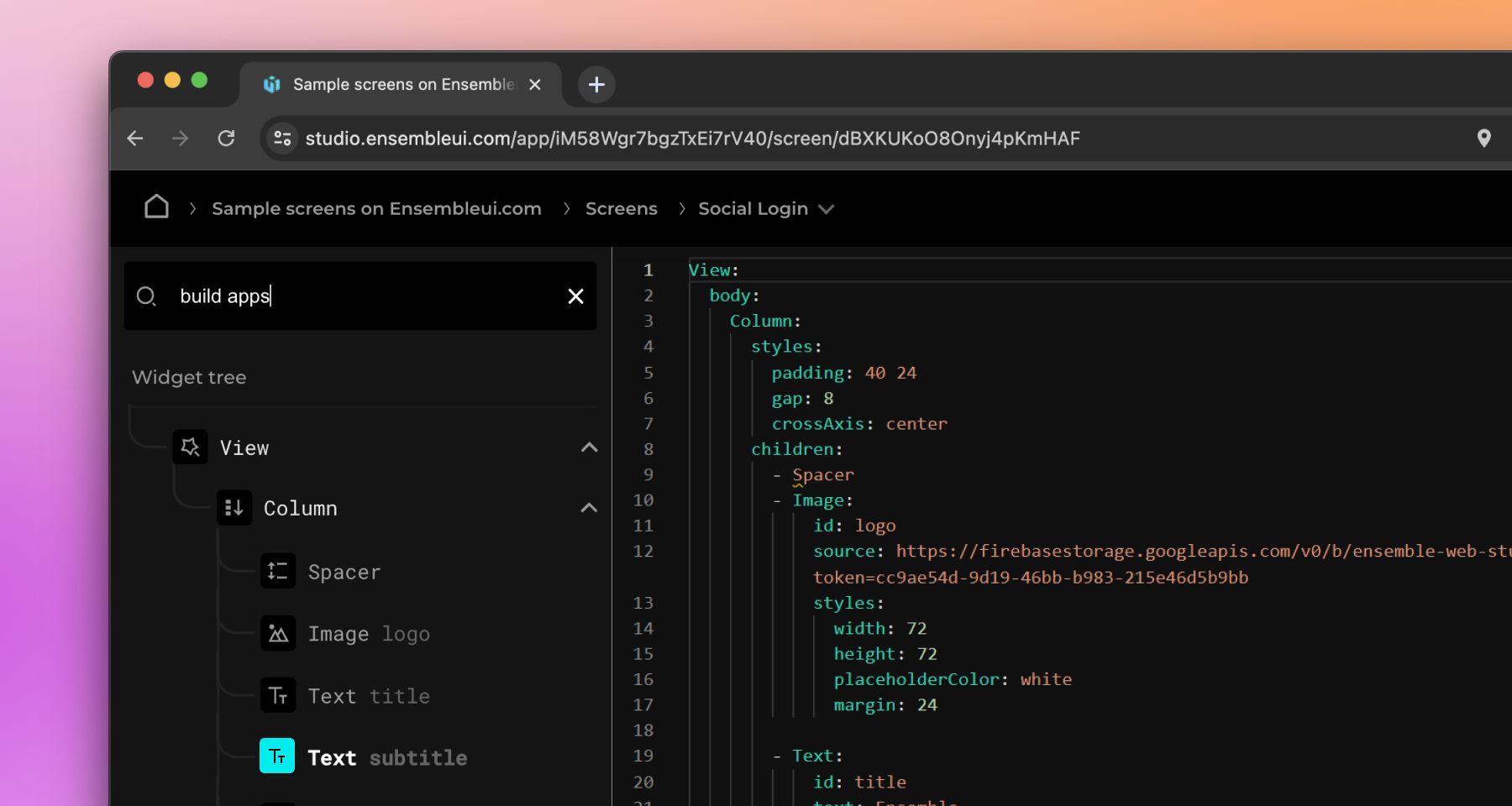The width and height of the screenshot is (1512, 806).
Task: Go back in browser history
Action: click(135, 139)
